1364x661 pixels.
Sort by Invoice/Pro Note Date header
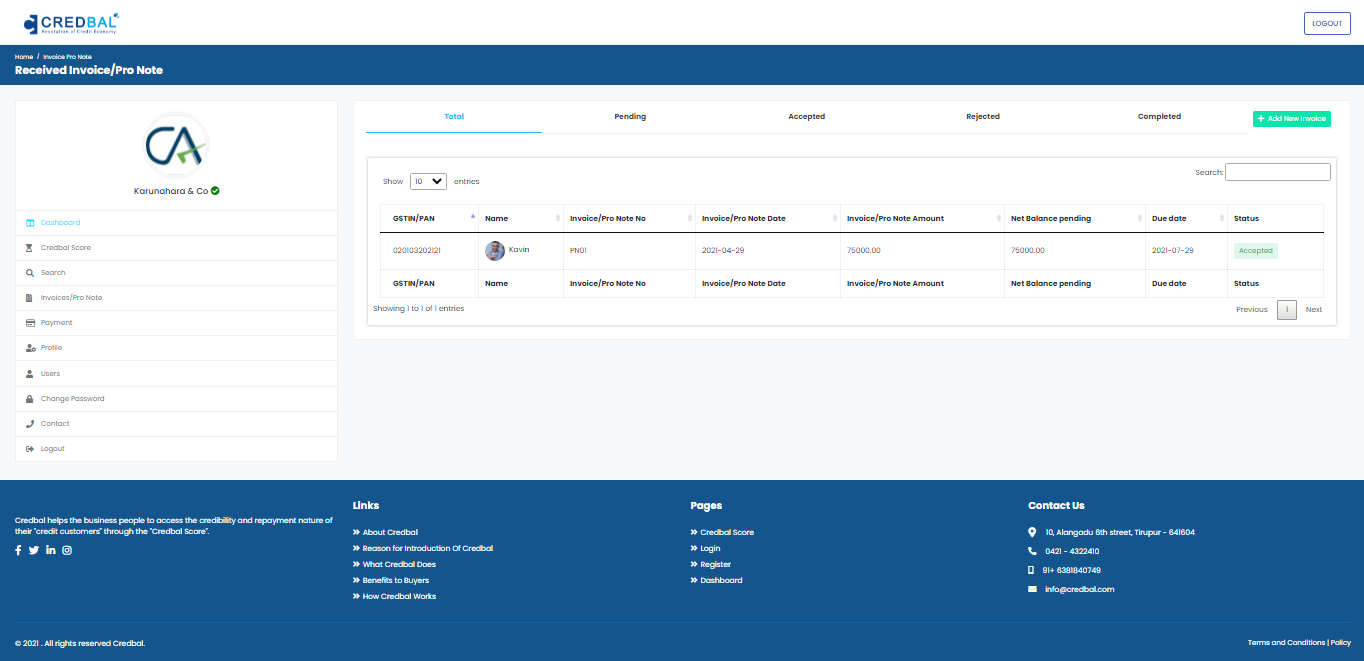point(768,218)
